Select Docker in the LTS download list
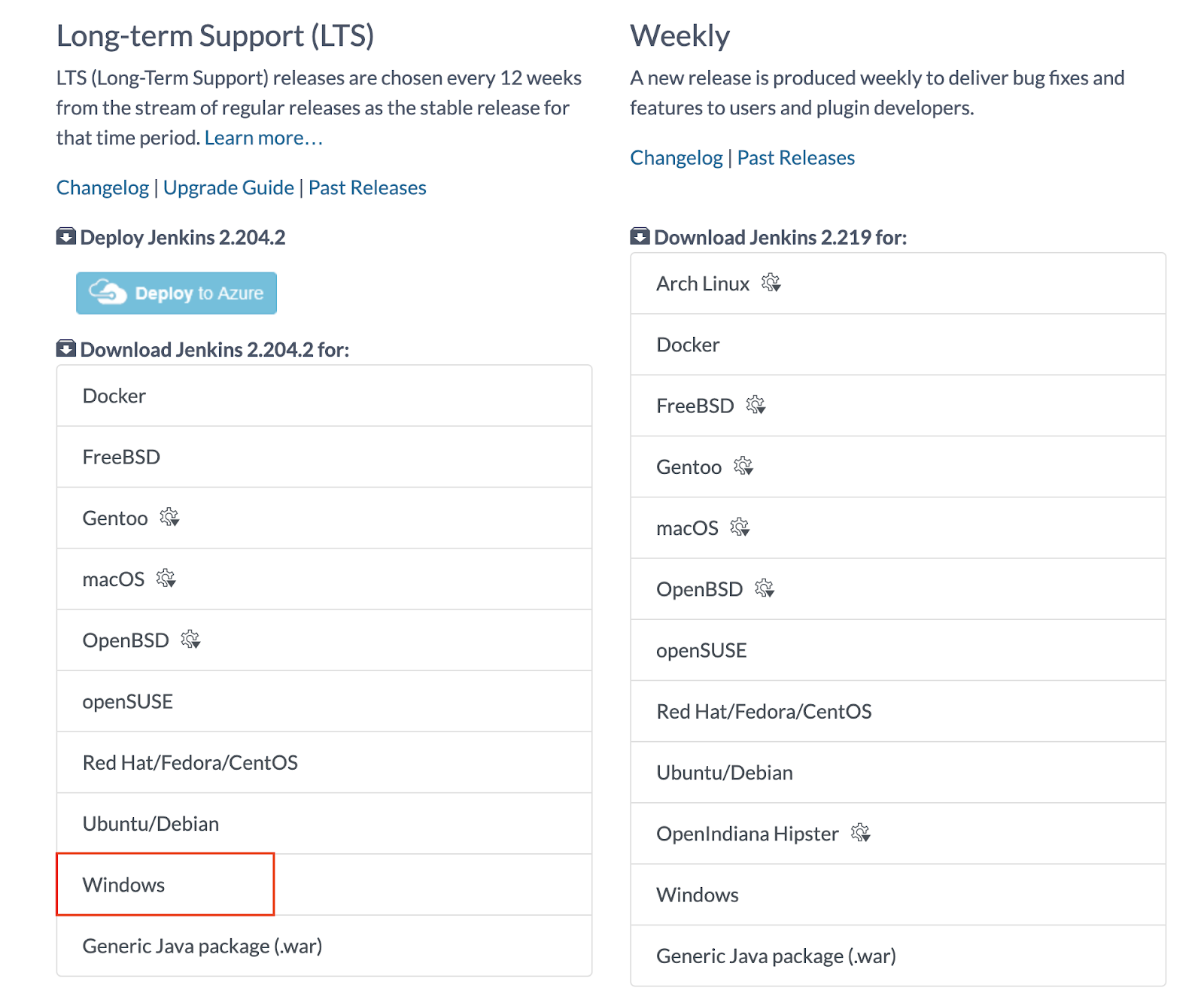 point(324,396)
